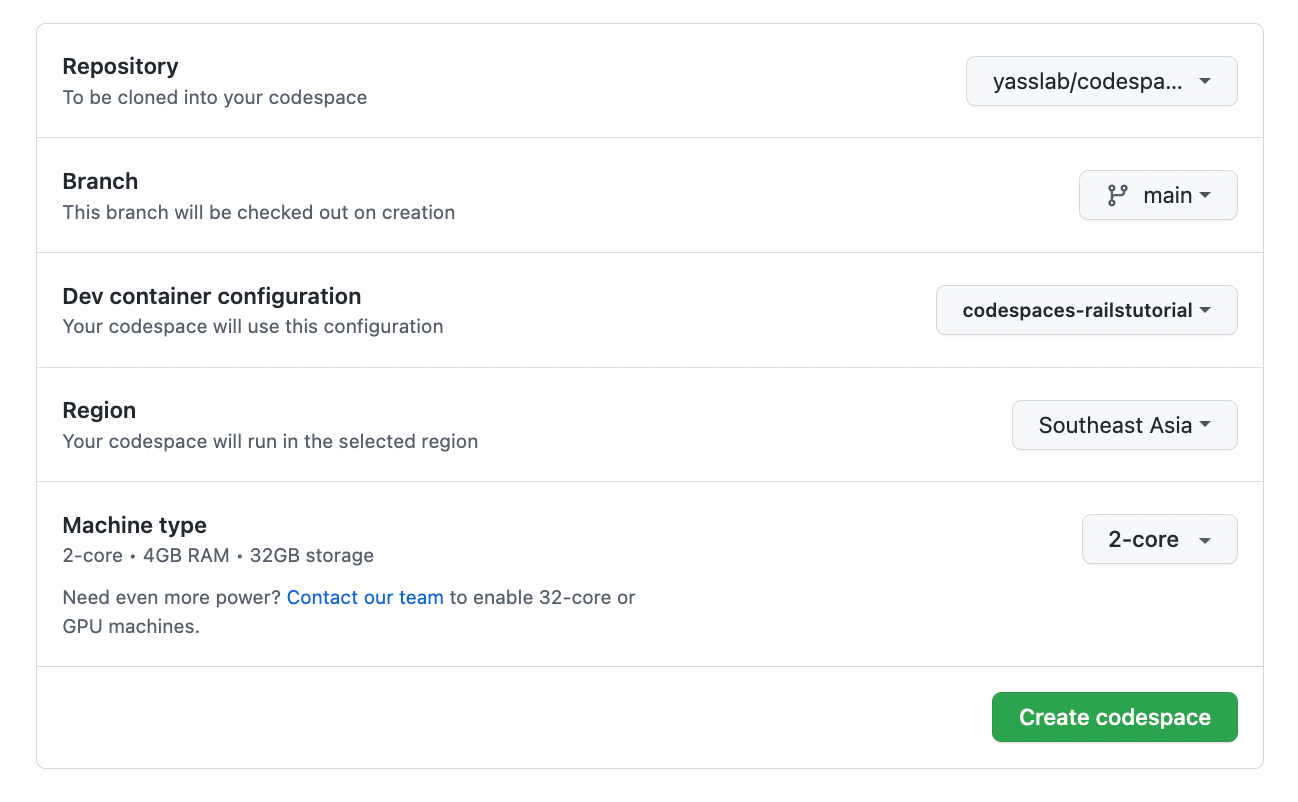Click the 4GB RAM 32GB storage specs text
The height and width of the screenshot is (802, 1298).
tap(260, 555)
